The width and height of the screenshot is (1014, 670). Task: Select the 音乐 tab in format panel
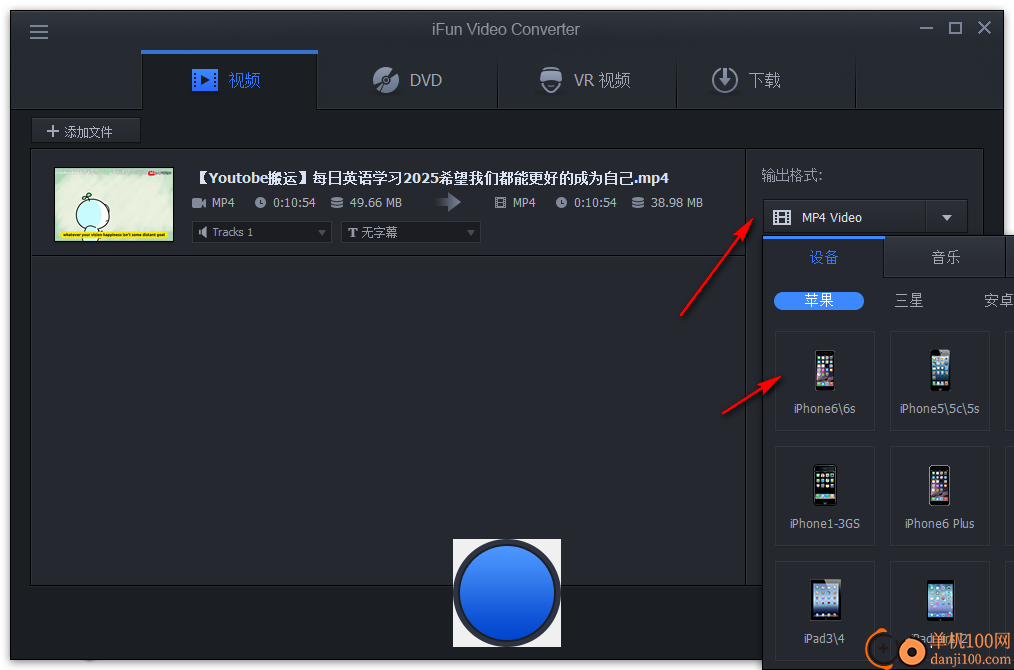tap(945, 257)
